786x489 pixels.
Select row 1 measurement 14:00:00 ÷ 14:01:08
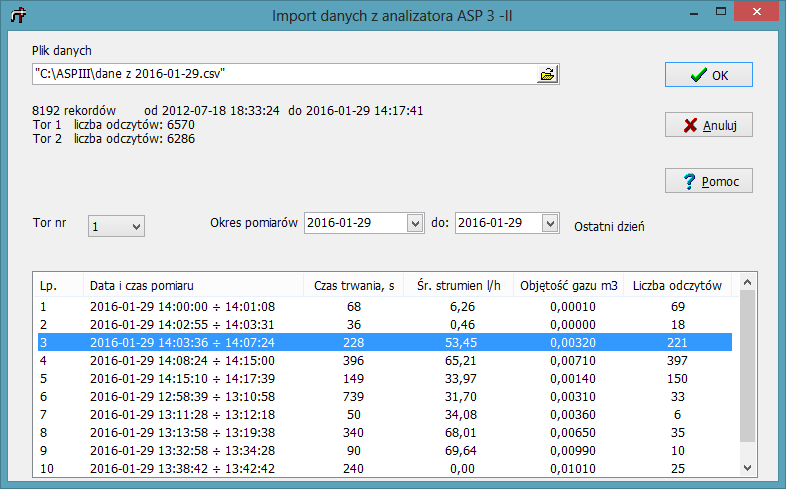385,307
